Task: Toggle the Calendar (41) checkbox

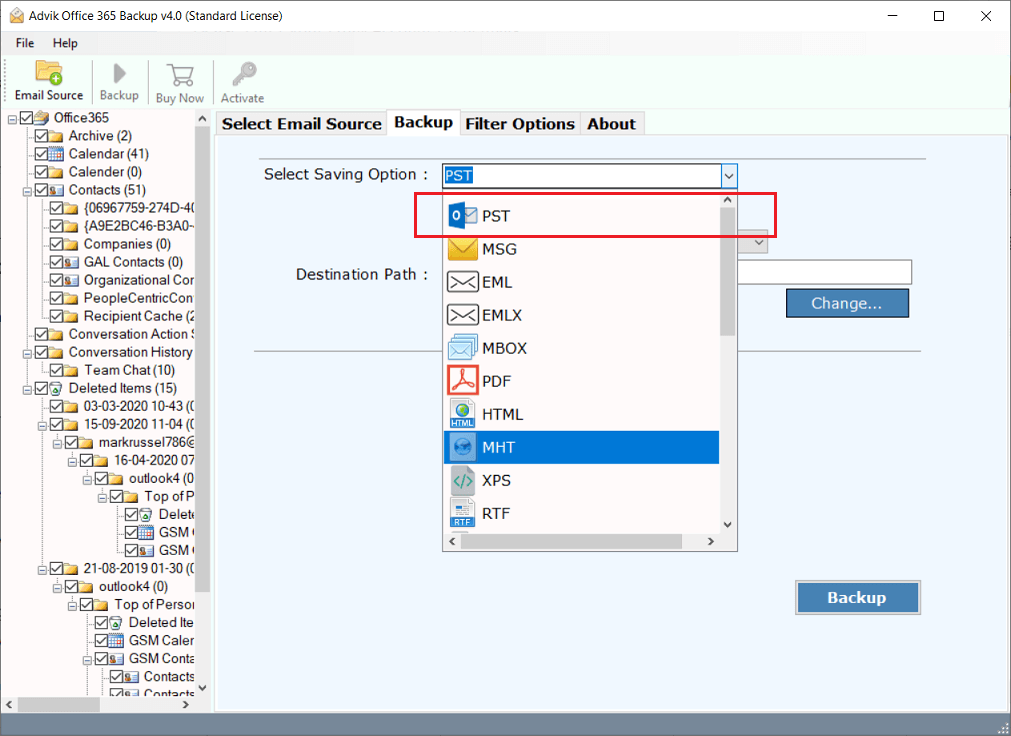Action: (x=41, y=154)
